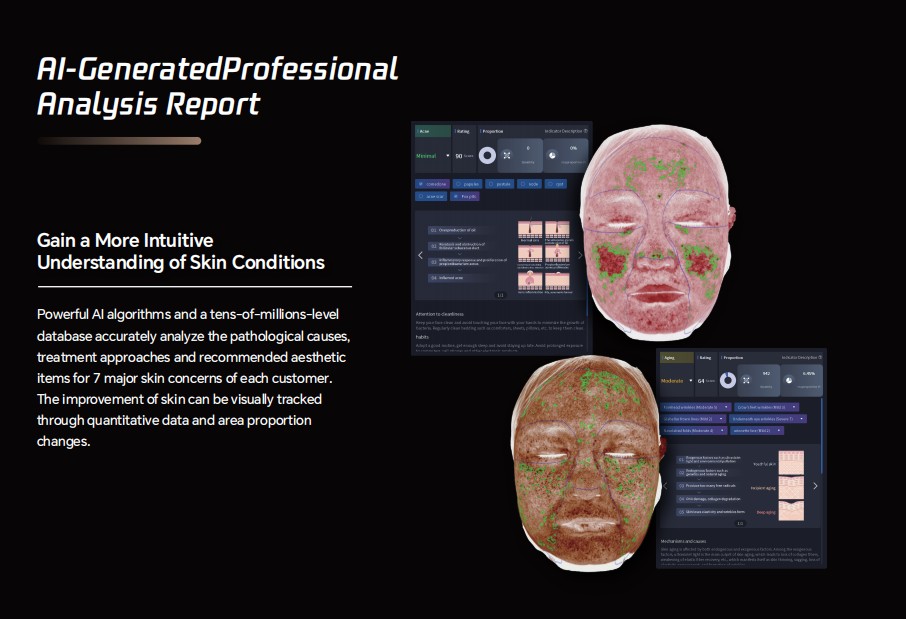
Task: Expand the Forehead wrinkles dropdown
Action: [696, 407]
